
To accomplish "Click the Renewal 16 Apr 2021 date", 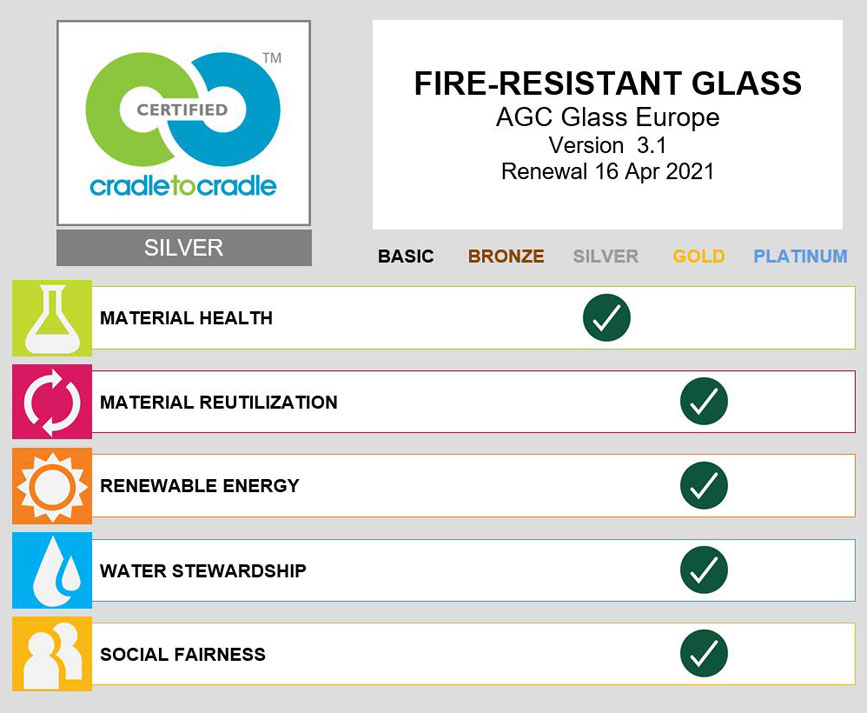I will coord(607,171).
